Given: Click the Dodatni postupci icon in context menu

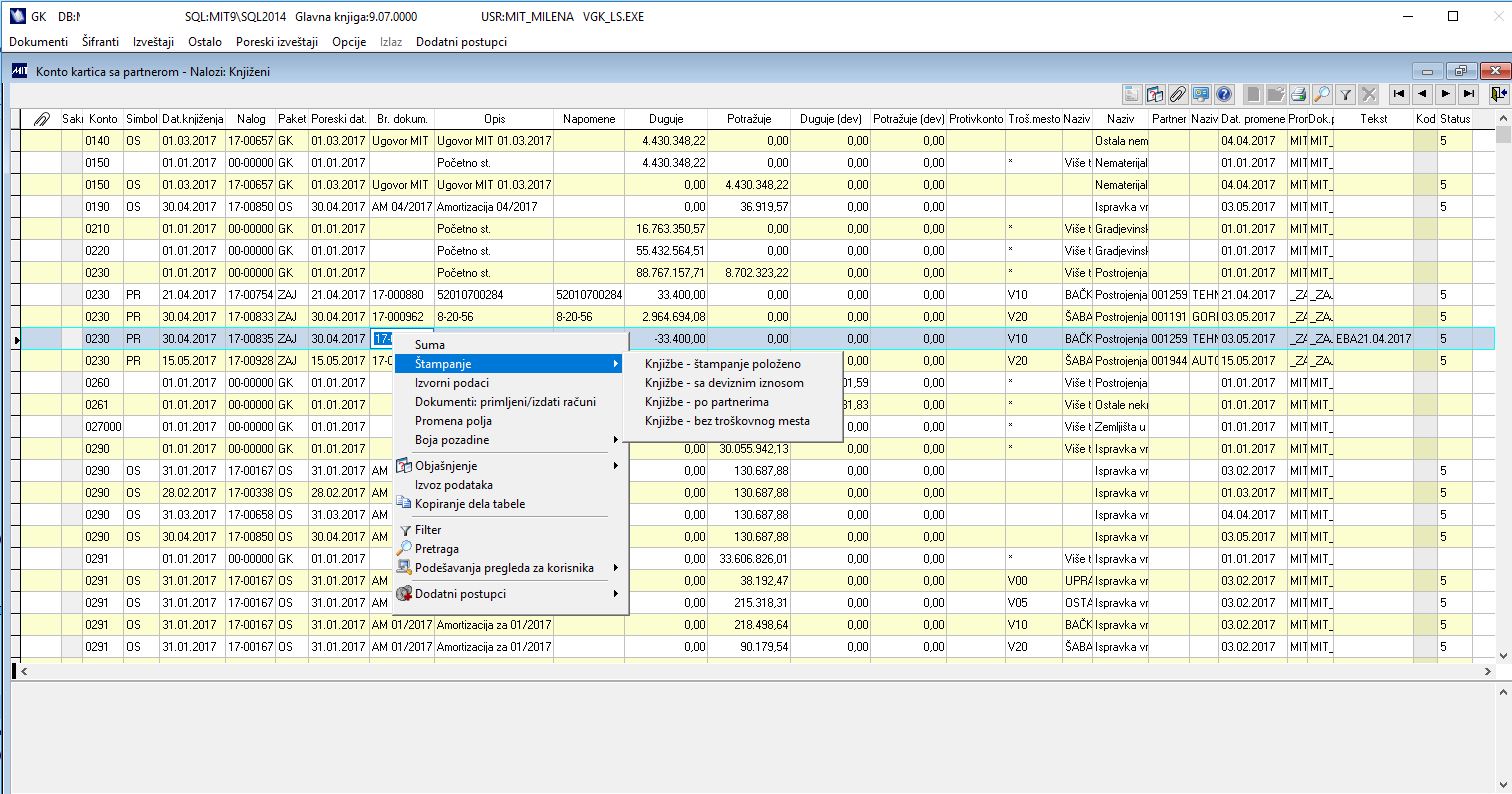Looking at the screenshot, I should (404, 594).
